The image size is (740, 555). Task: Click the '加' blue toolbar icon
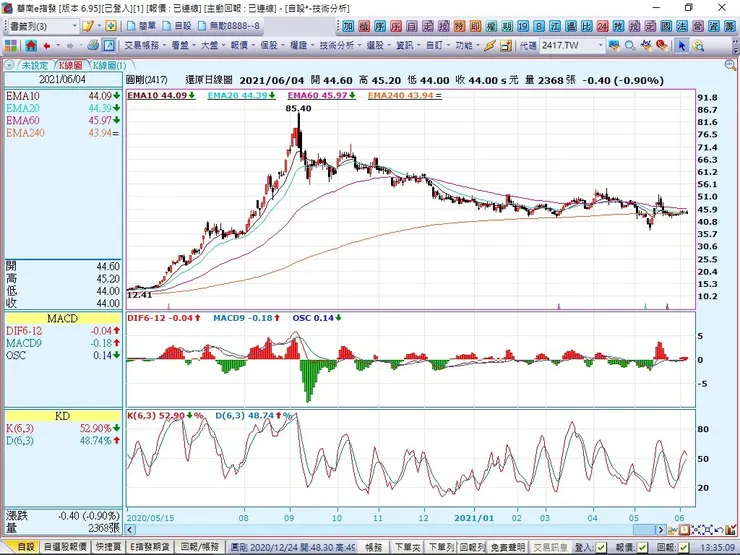348,26
